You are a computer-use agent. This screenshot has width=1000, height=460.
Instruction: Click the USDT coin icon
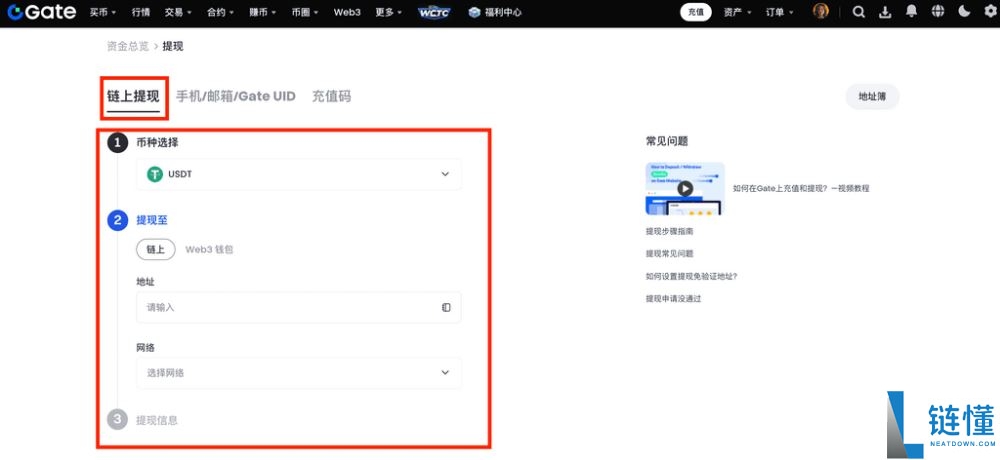pyautogui.click(x=155, y=174)
